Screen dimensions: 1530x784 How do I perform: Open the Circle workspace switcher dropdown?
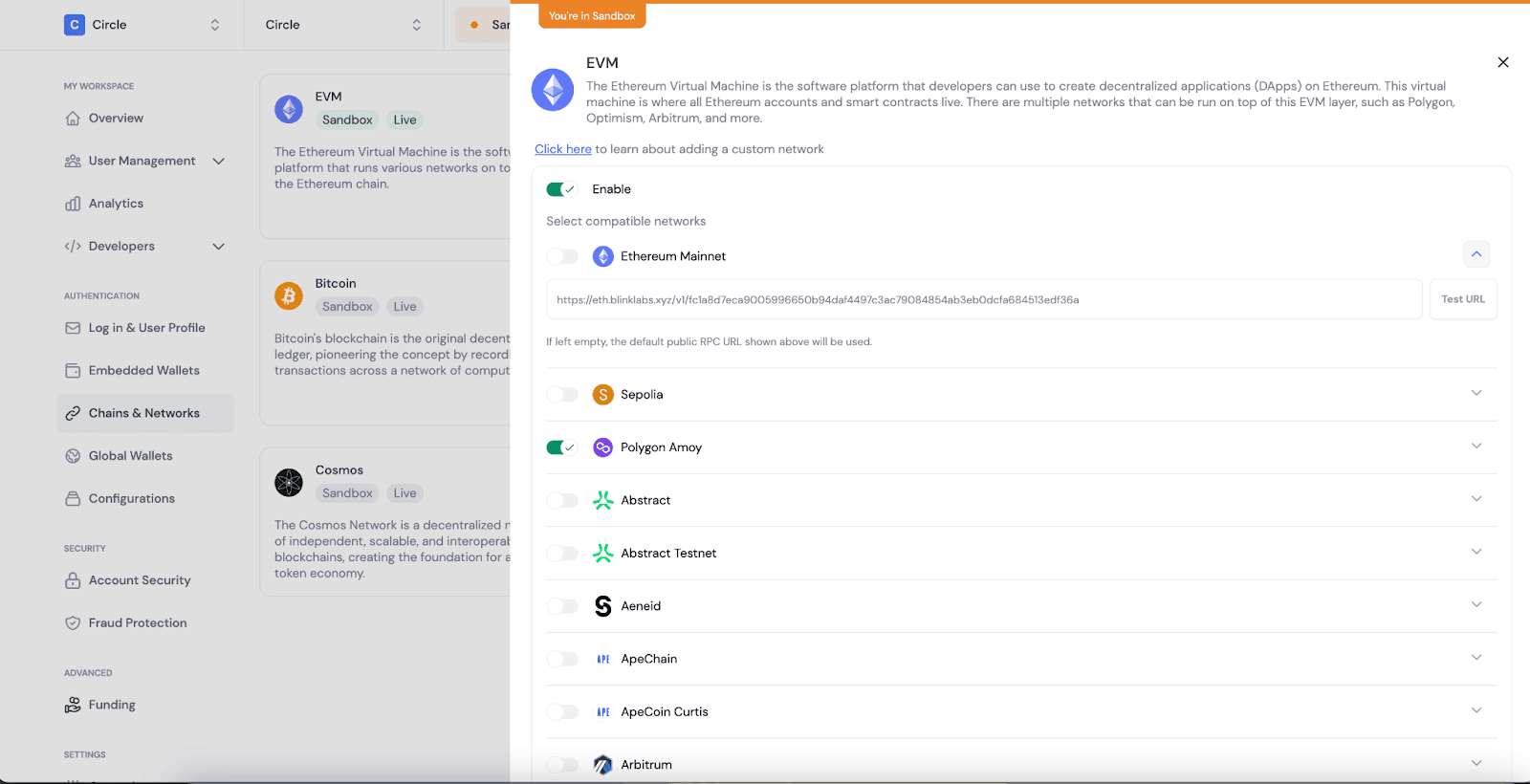pyautogui.click(x=215, y=25)
